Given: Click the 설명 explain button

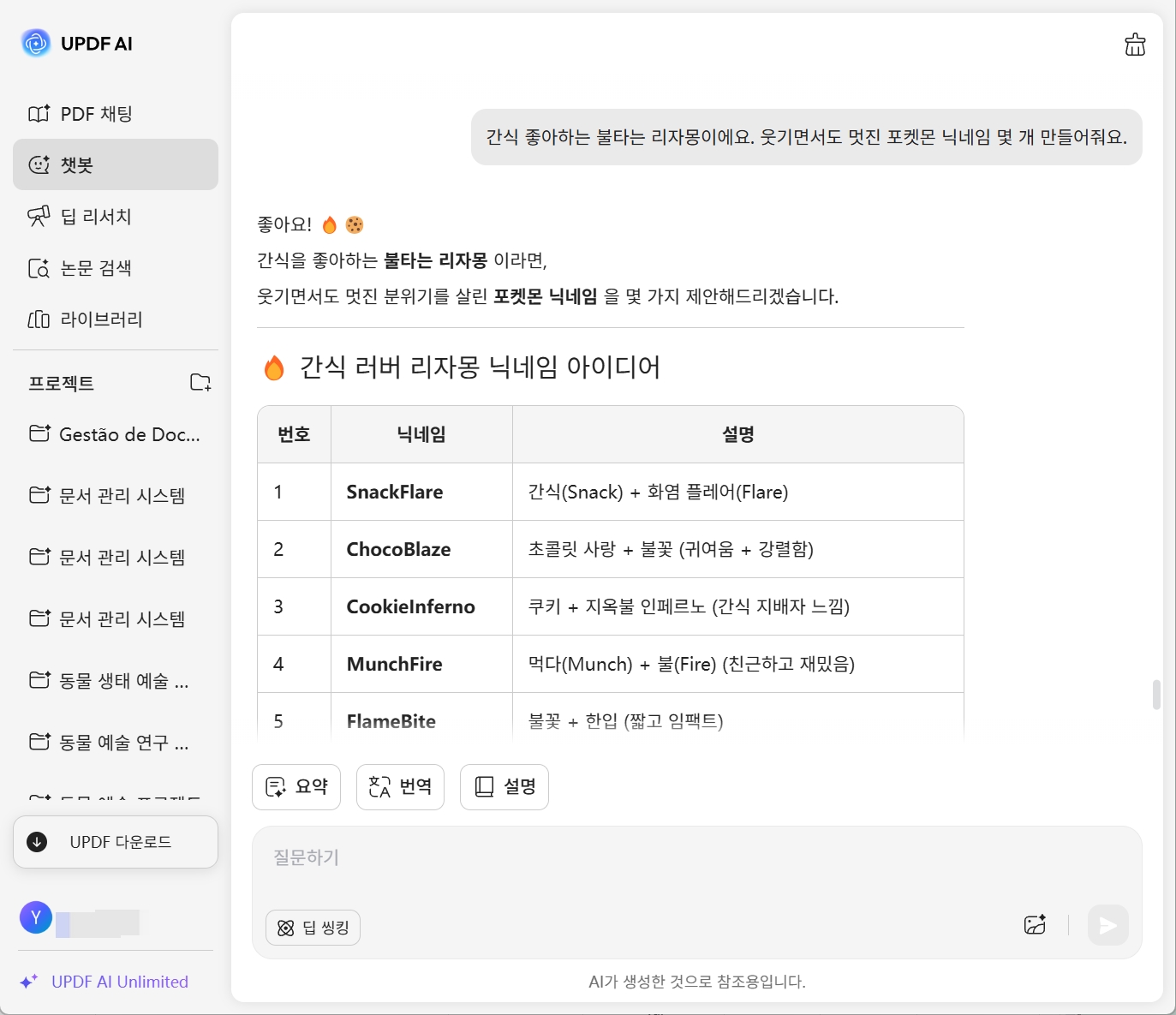Looking at the screenshot, I should [x=504, y=786].
